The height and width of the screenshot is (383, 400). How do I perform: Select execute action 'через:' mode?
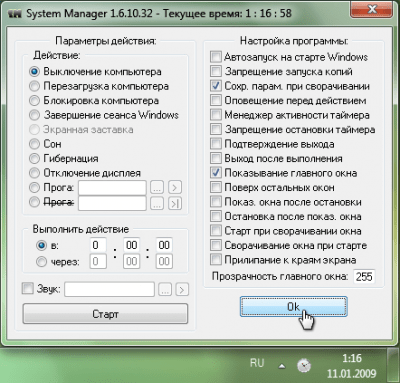point(41,262)
